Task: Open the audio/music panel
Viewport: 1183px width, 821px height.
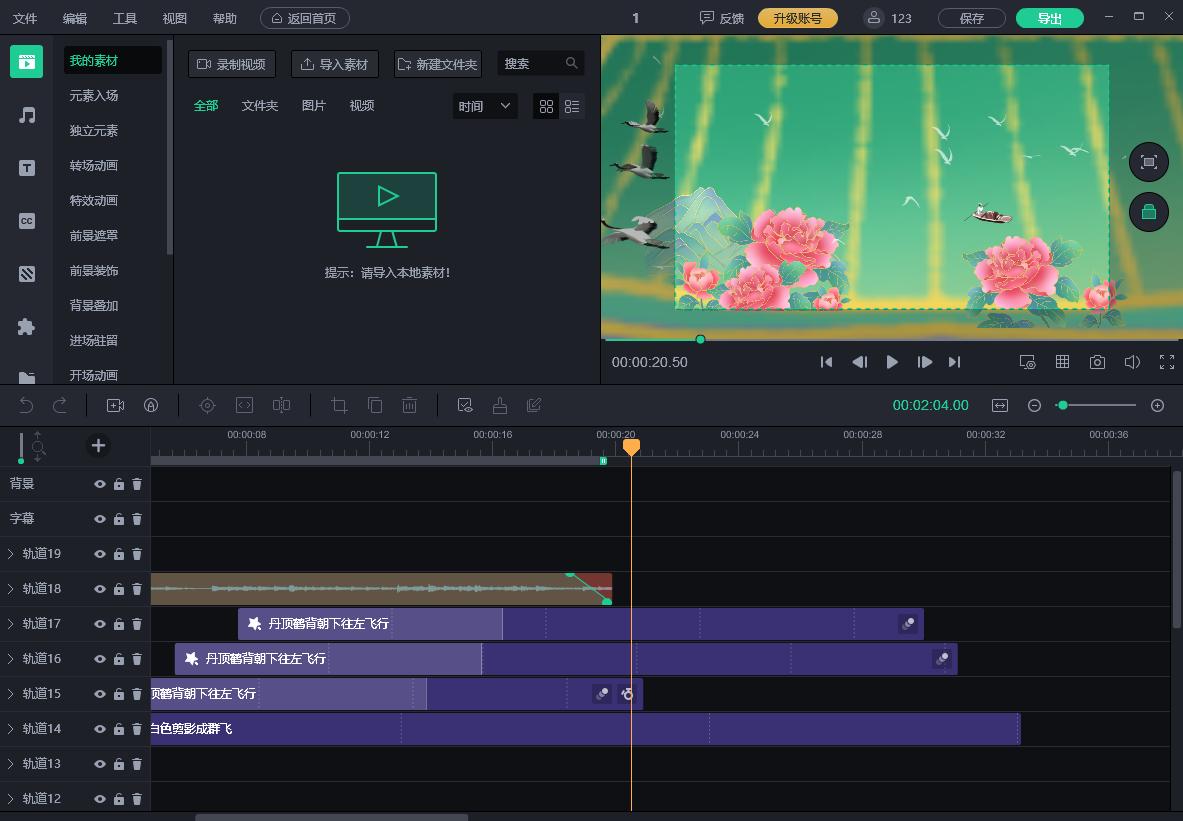Action: tap(25, 114)
